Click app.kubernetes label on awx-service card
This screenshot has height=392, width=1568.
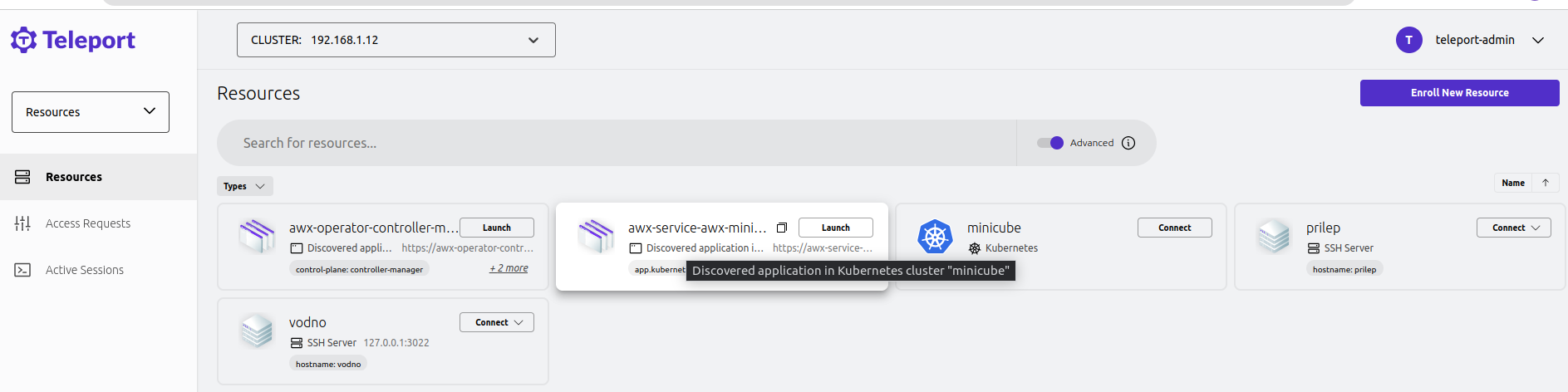658,269
